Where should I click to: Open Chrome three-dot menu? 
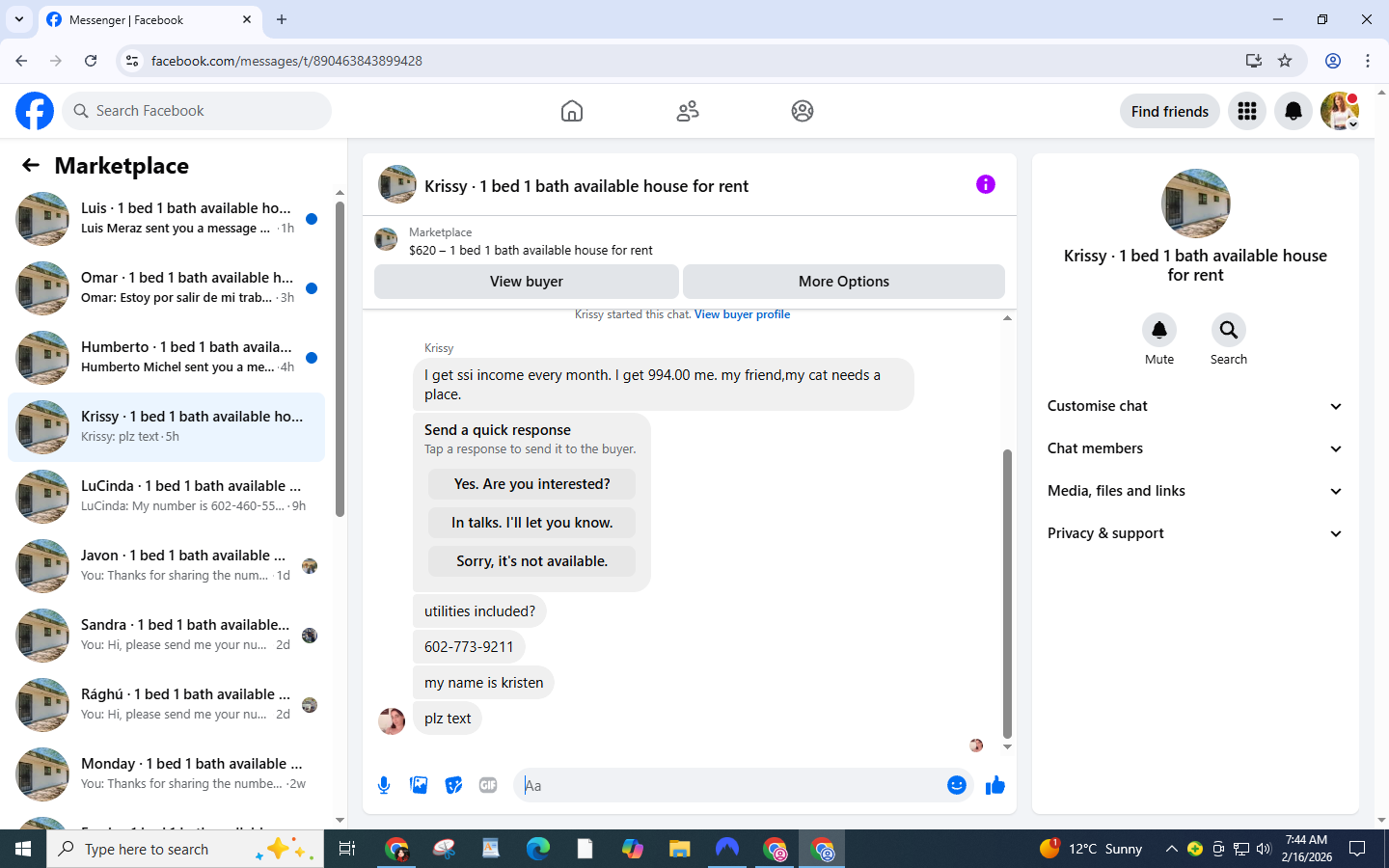point(1368,61)
